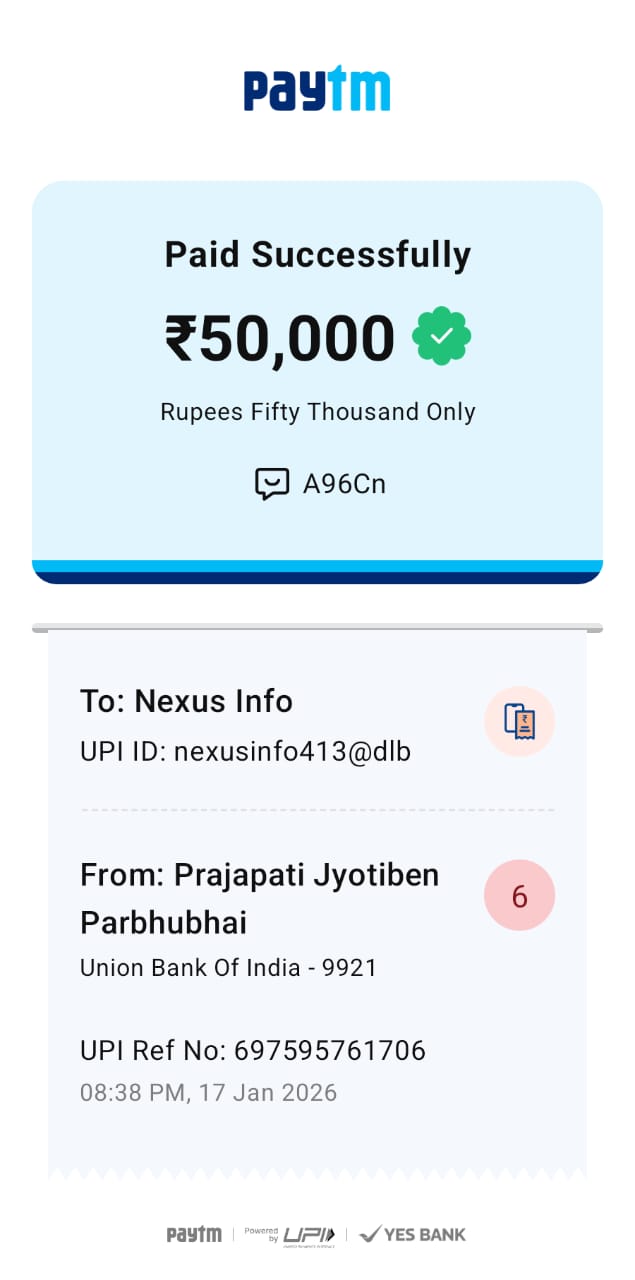This screenshot has width=635, height=1280.
Task: Select UPI ID nexusinfo413@dlb
Action: (245, 751)
